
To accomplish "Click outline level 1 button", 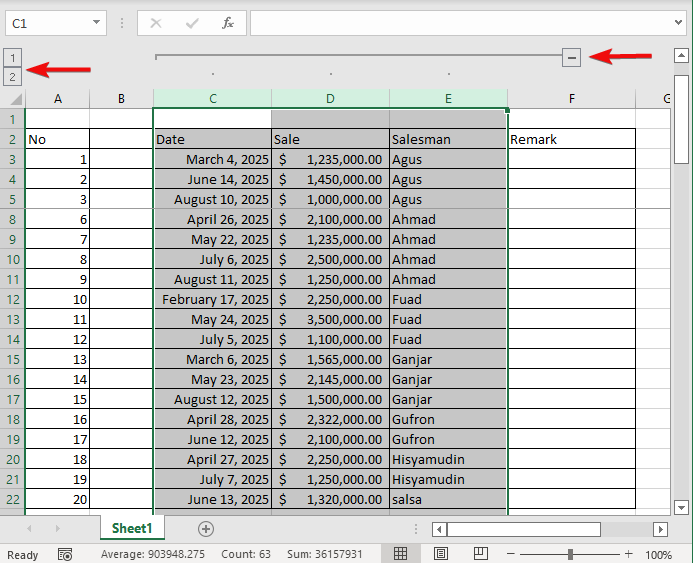I will click(x=12, y=57).
